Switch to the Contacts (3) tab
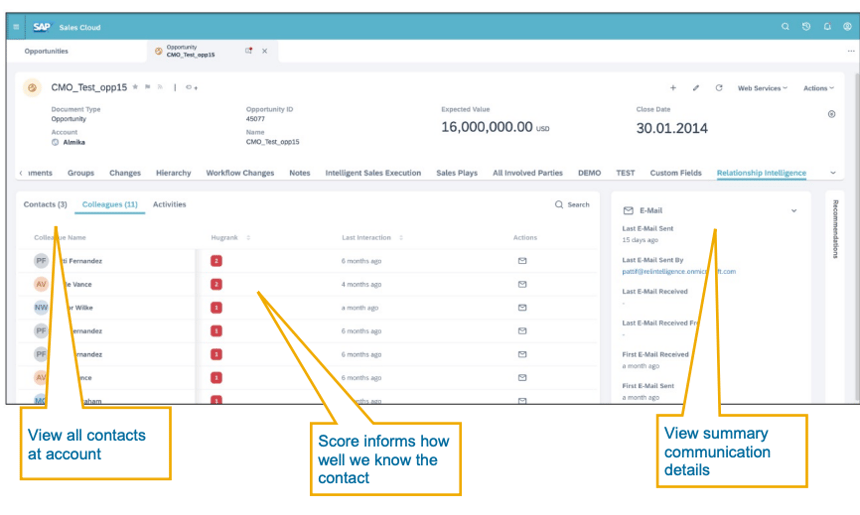Image resolution: width=860 pixels, height=515 pixels. click(x=45, y=204)
